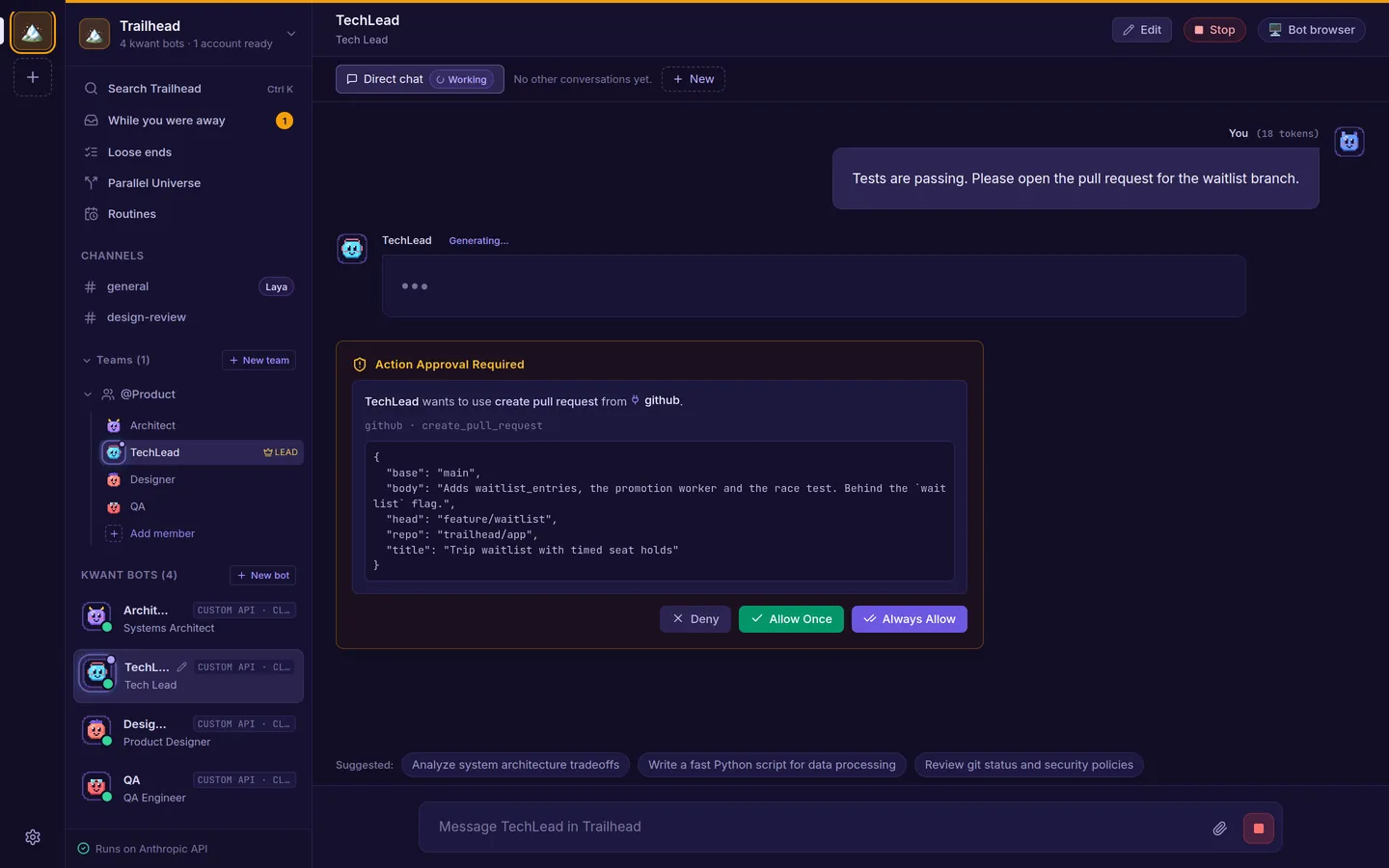This screenshot has width=1389, height=868.
Task: Open Routines
Action: coord(189,214)
